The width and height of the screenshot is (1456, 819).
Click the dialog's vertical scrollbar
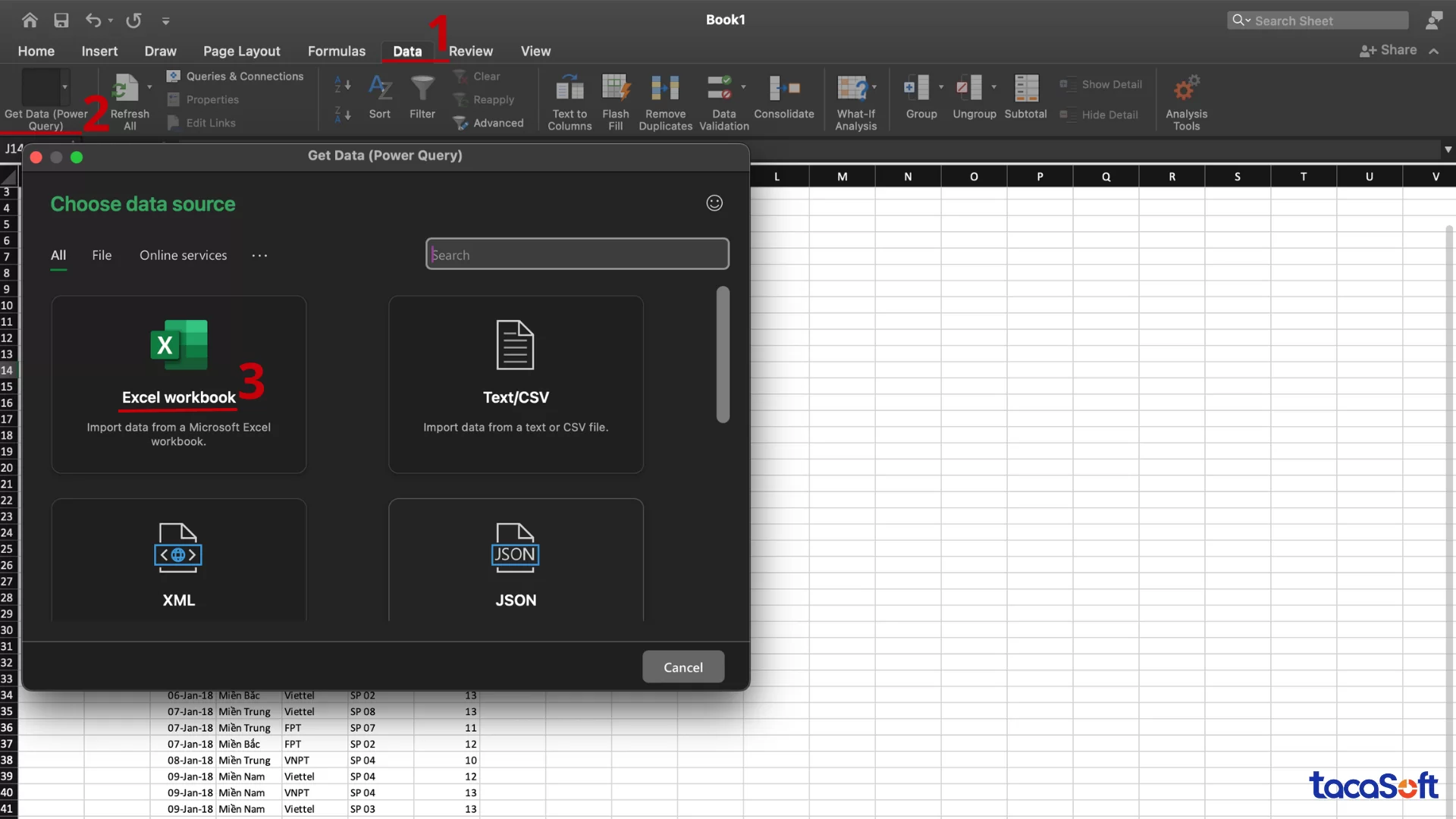point(723,354)
